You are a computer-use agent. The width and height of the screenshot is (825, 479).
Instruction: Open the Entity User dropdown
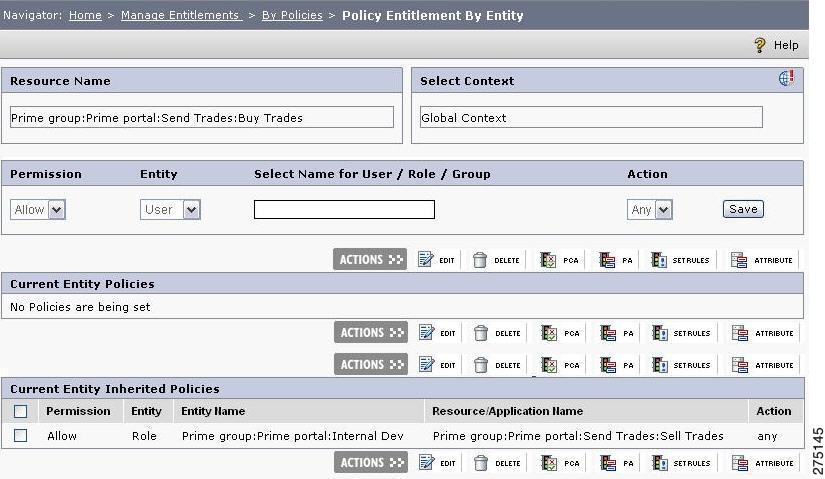pyautogui.click(x=170, y=209)
